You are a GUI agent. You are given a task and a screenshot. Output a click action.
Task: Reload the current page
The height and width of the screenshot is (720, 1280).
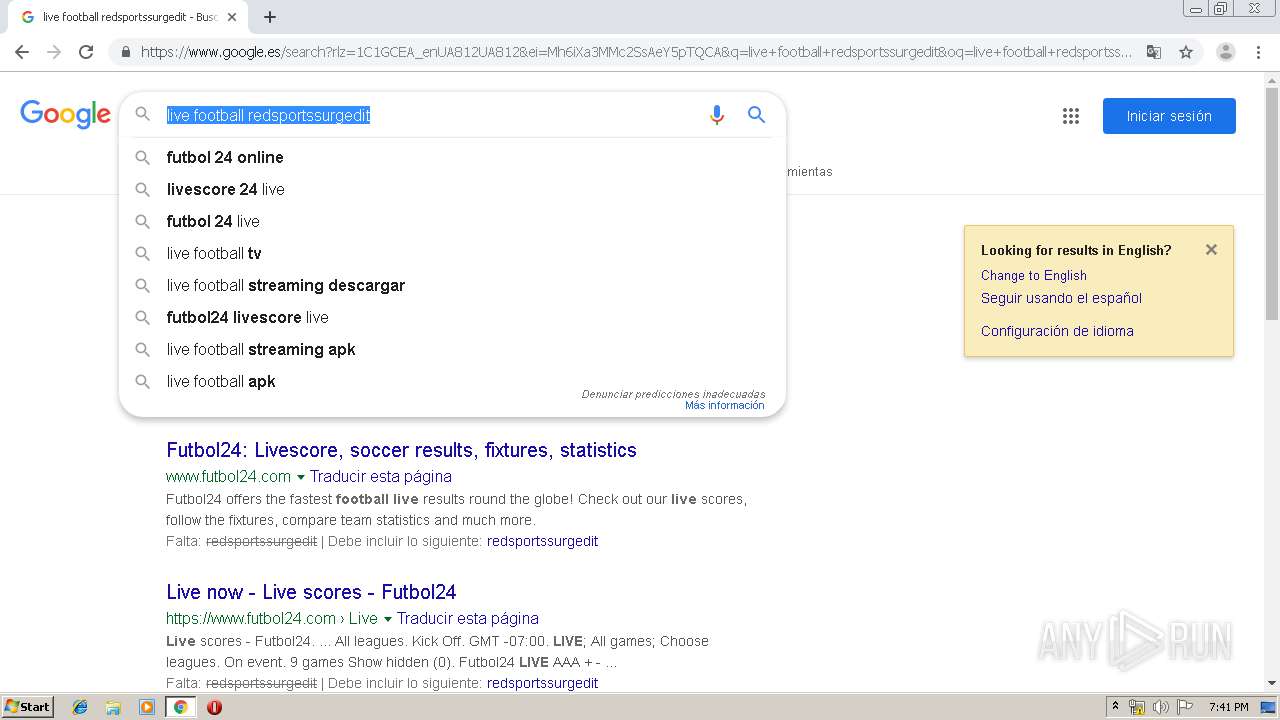click(x=86, y=52)
